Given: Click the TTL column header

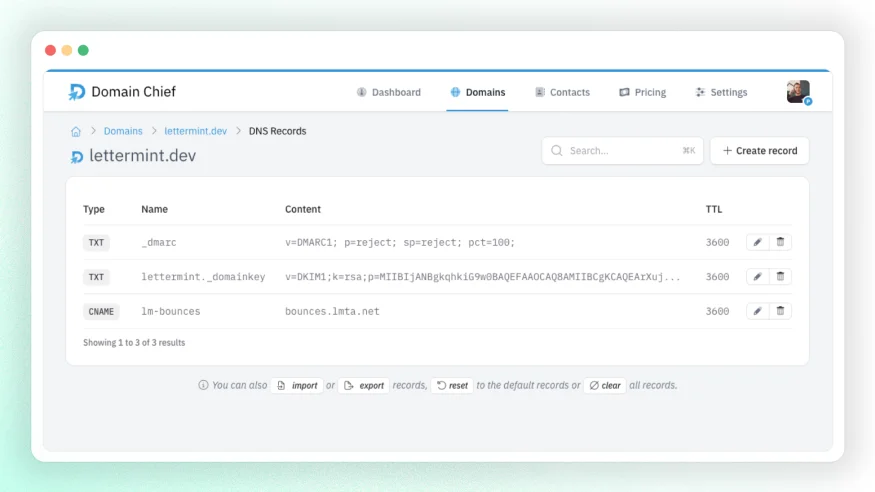Looking at the screenshot, I should coord(714,209).
